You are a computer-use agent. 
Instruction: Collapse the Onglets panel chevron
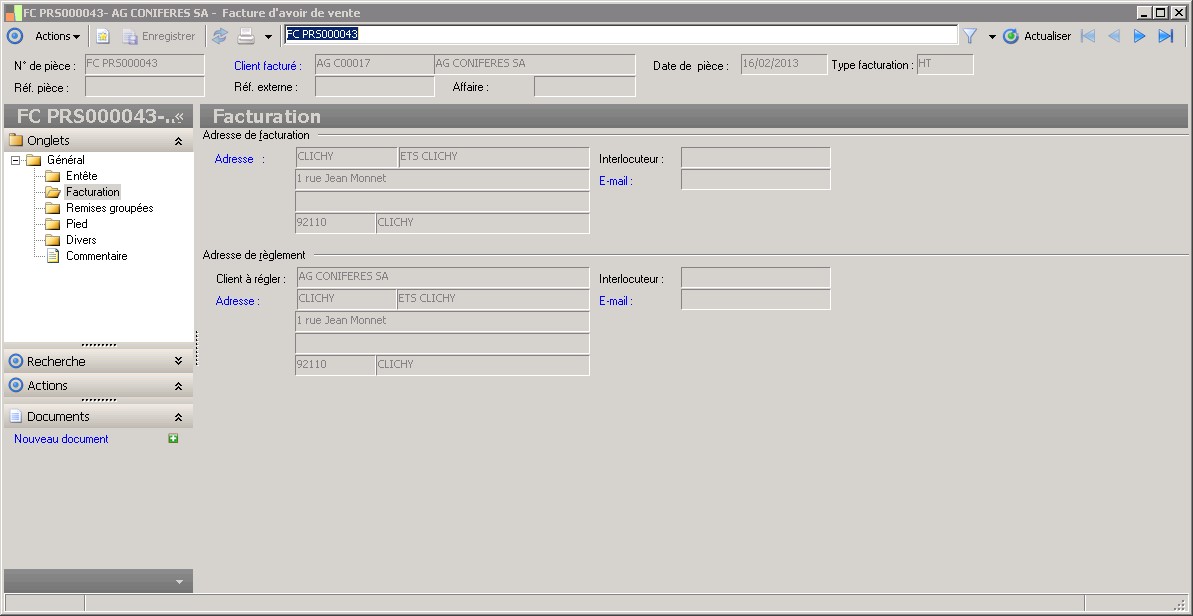[178, 141]
